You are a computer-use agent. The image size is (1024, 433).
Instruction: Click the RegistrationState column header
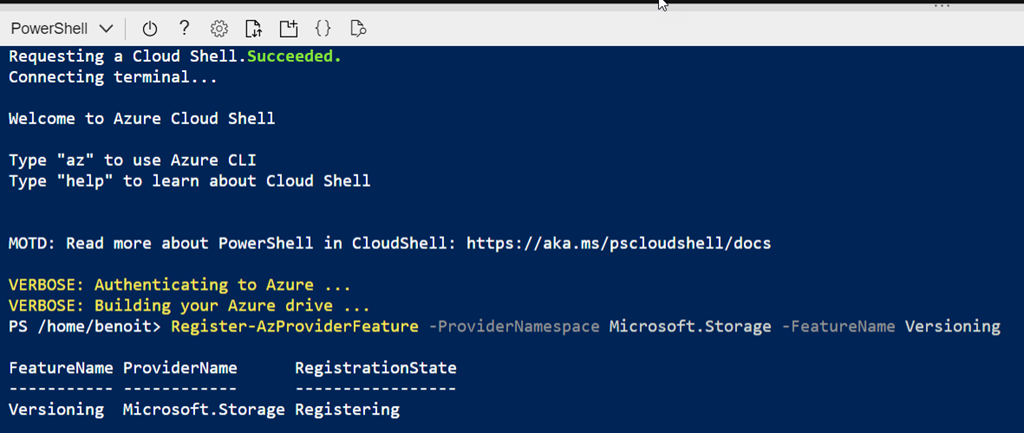(x=375, y=369)
